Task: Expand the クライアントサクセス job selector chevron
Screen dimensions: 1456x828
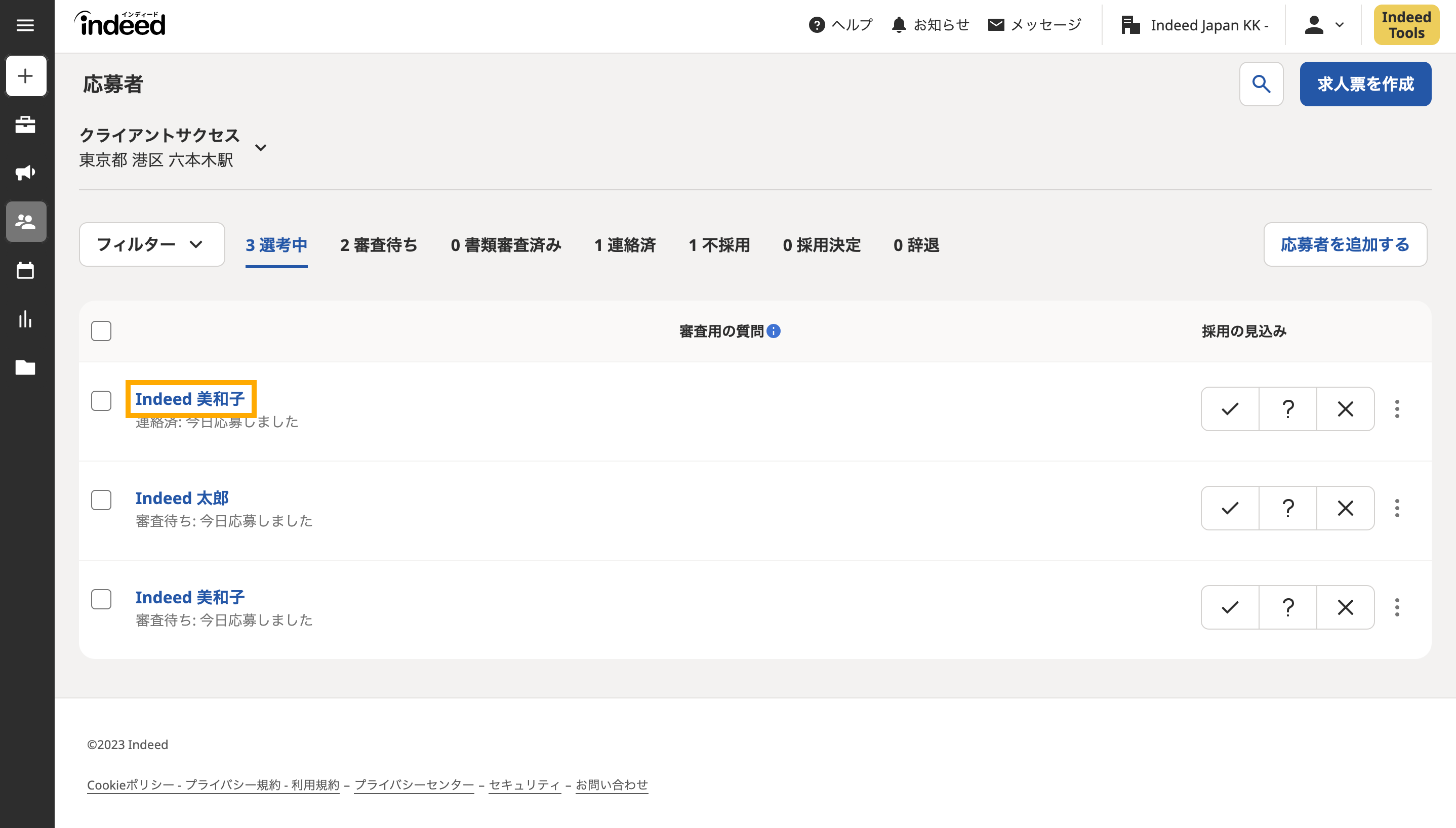Action: tap(261, 148)
